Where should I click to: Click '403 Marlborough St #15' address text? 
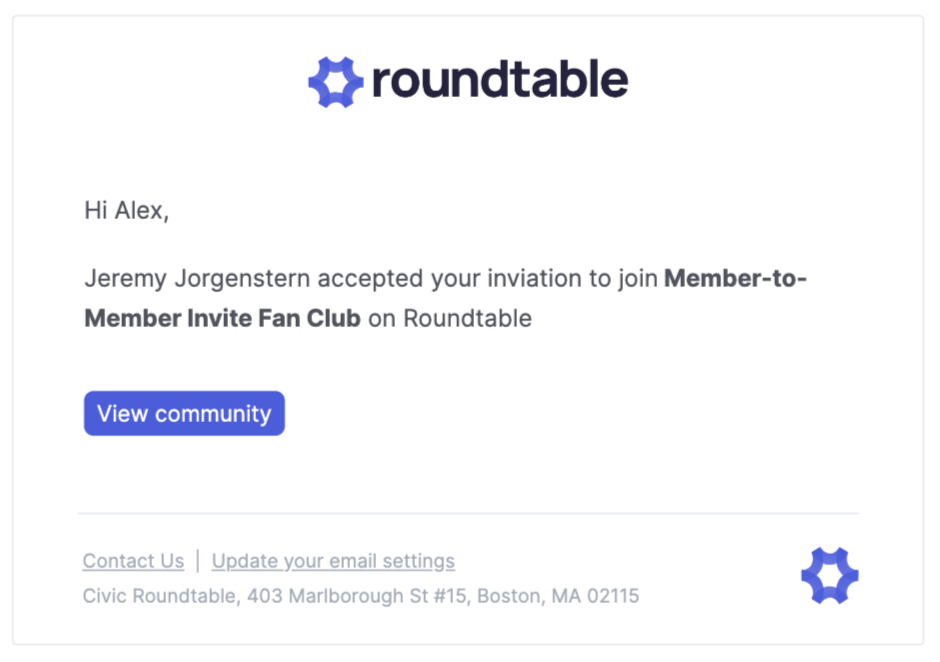pyautogui.click(x=357, y=596)
